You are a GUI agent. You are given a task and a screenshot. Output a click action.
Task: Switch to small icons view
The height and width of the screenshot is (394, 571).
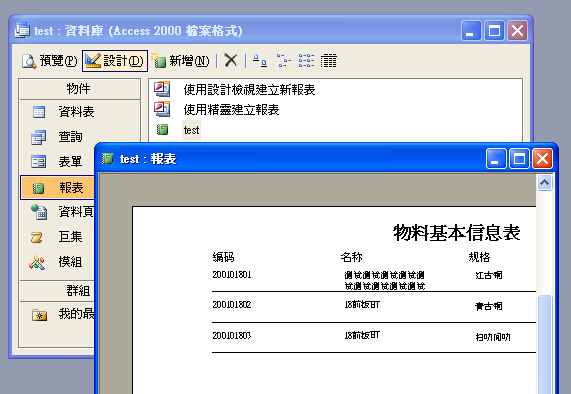tap(284, 60)
